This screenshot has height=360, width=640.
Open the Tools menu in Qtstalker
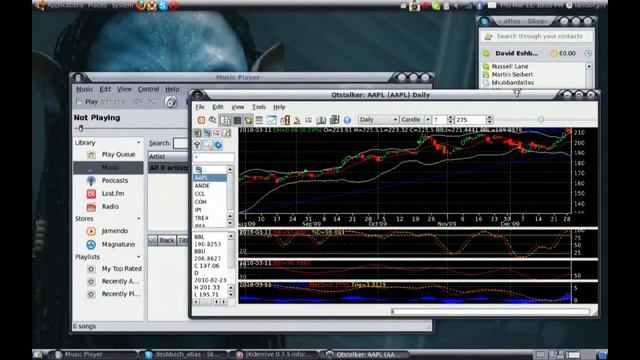click(x=259, y=107)
